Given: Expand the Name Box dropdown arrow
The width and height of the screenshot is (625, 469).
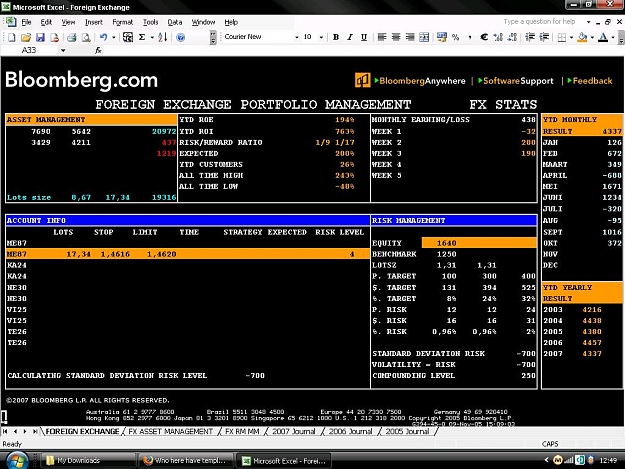Looking at the screenshot, I should [63, 50].
